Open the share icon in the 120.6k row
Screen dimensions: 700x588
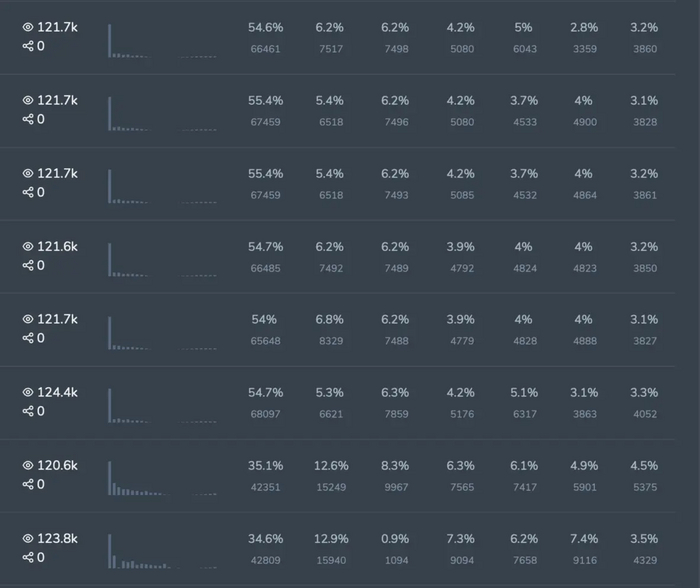28,484
